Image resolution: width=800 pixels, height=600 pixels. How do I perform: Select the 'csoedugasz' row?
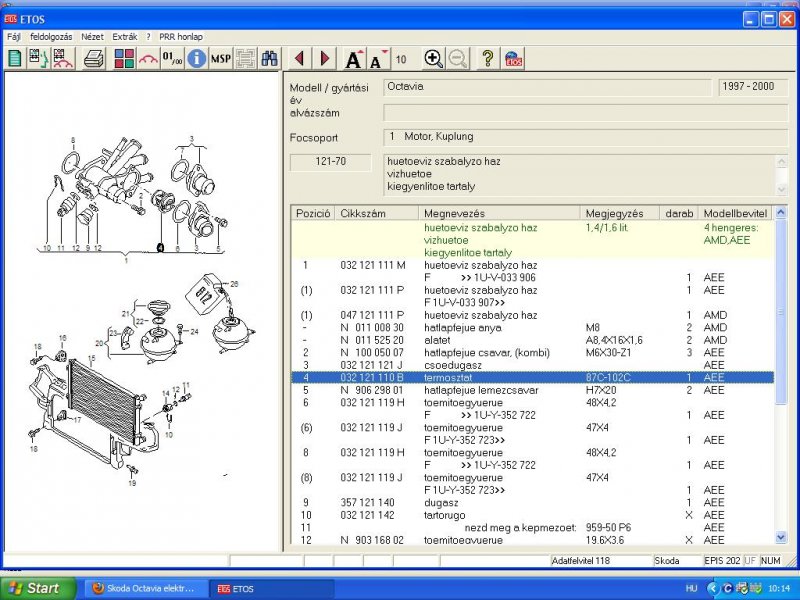tap(533, 365)
